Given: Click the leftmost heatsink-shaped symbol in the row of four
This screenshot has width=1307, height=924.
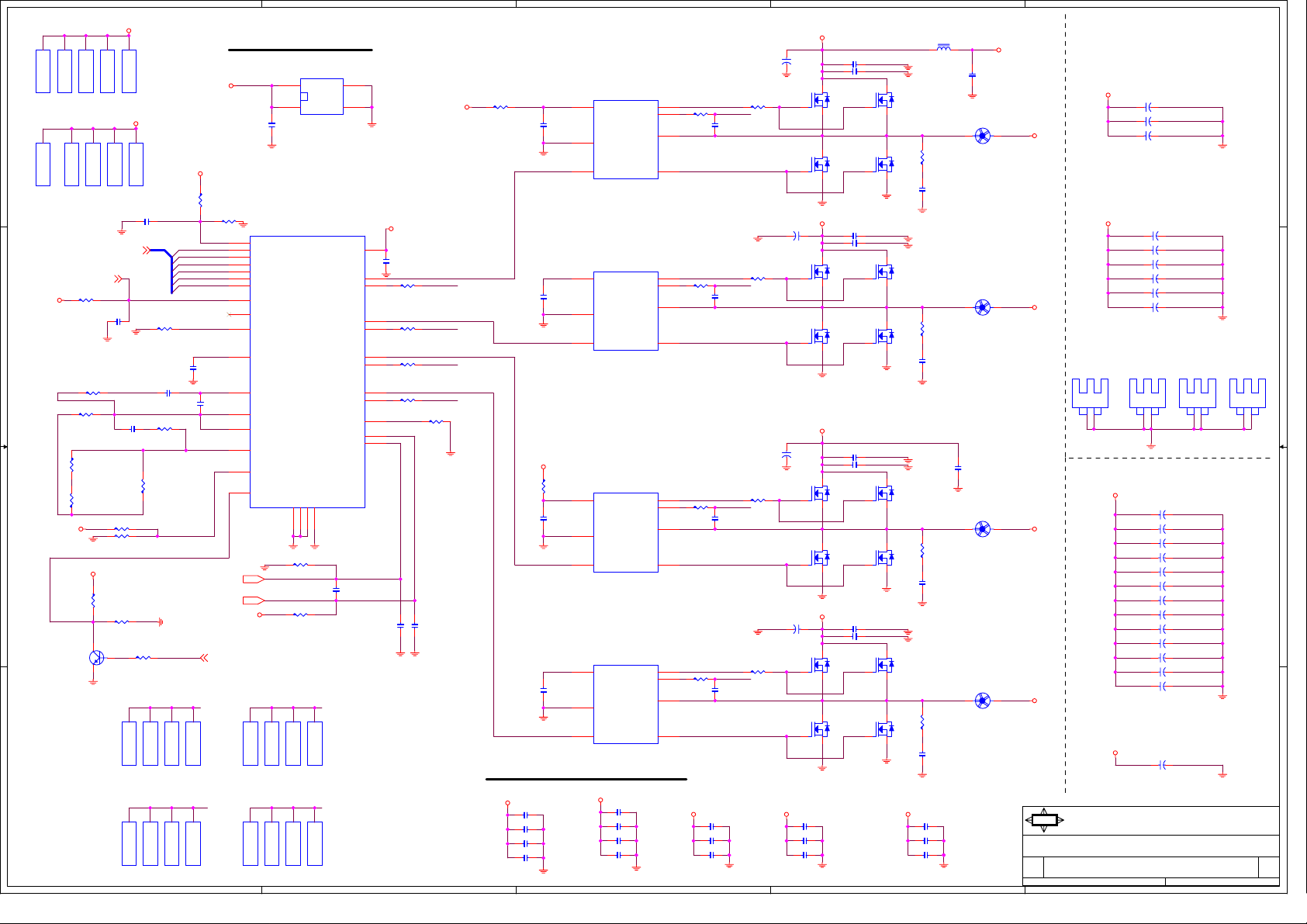Looking at the screenshot, I should (x=1090, y=396).
